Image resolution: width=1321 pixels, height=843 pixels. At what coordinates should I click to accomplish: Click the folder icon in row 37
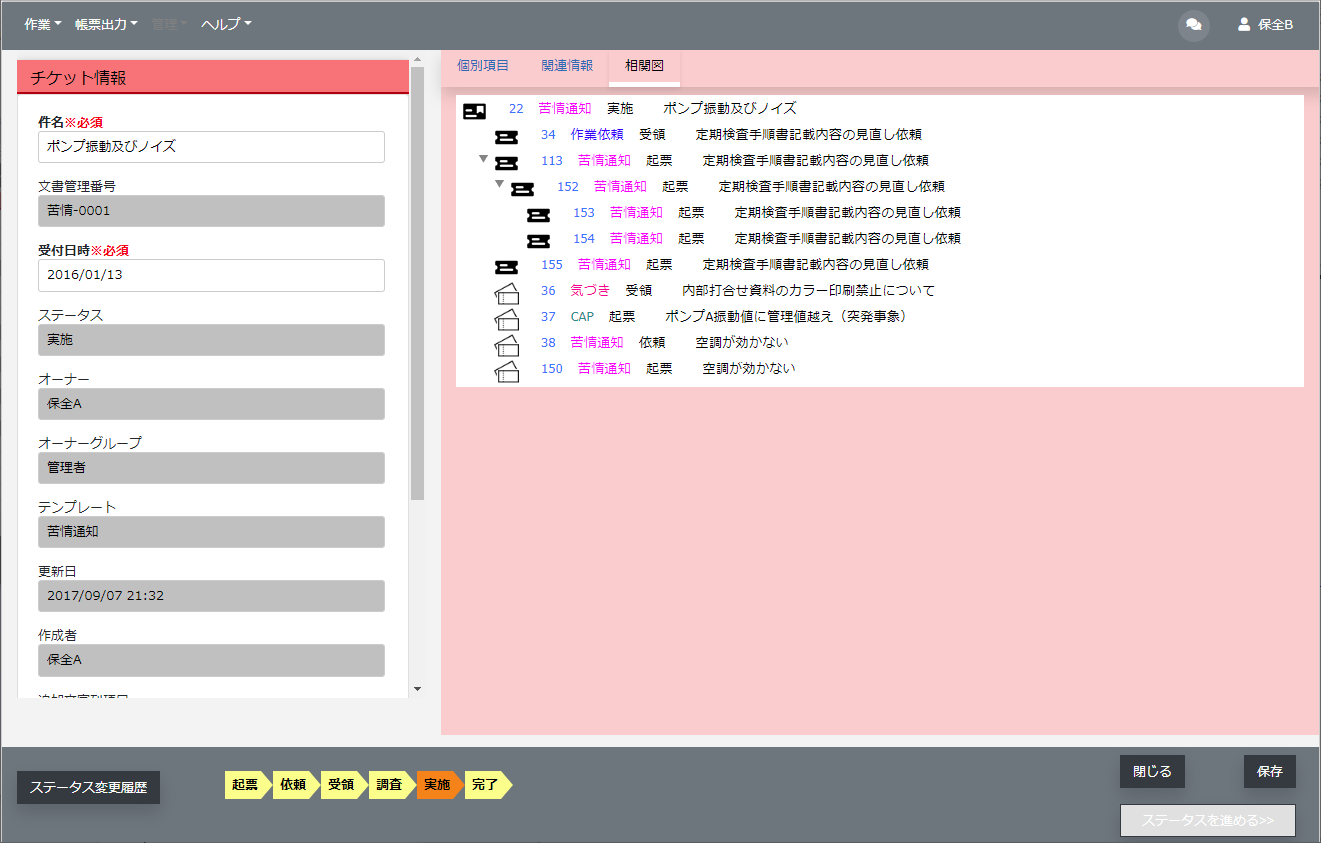coord(507,319)
